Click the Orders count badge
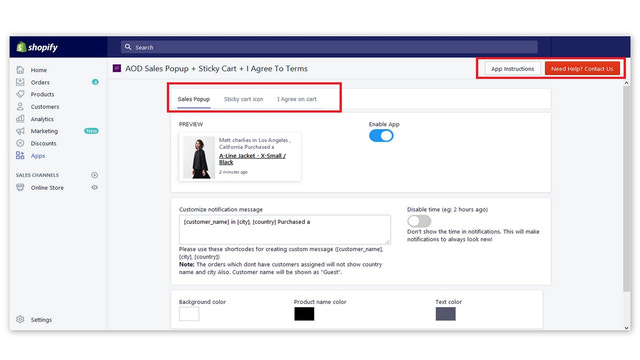This screenshot has width=640, height=360. click(x=95, y=82)
